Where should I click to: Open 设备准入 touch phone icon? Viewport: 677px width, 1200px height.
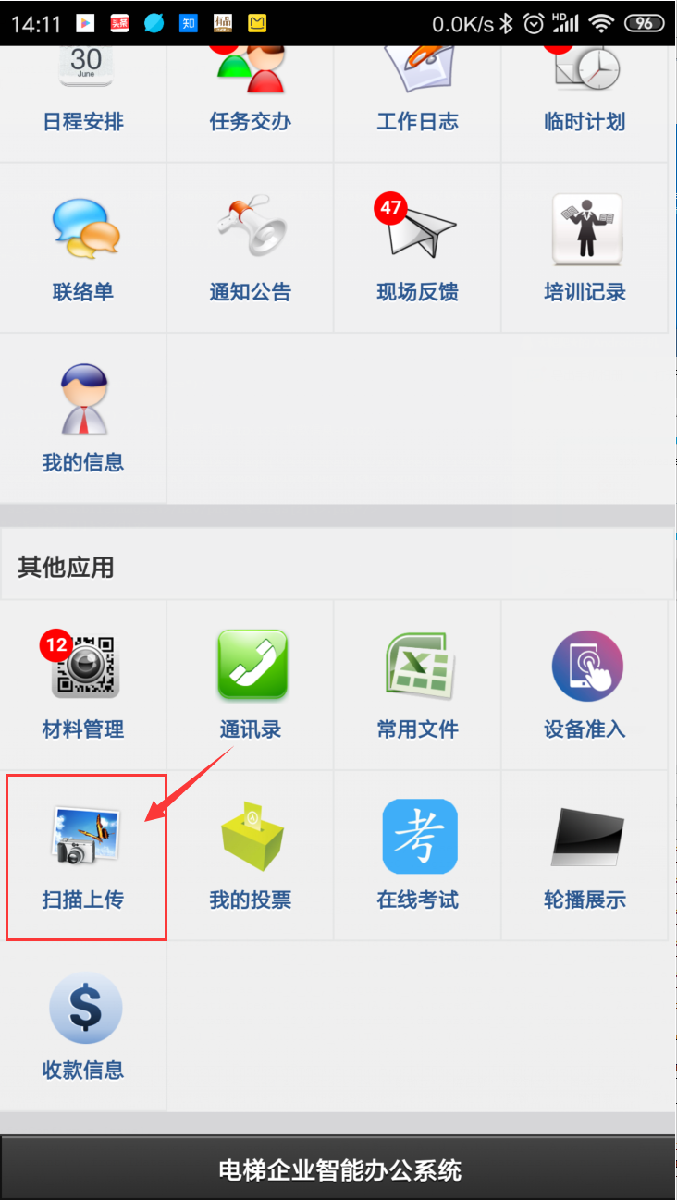(587, 666)
